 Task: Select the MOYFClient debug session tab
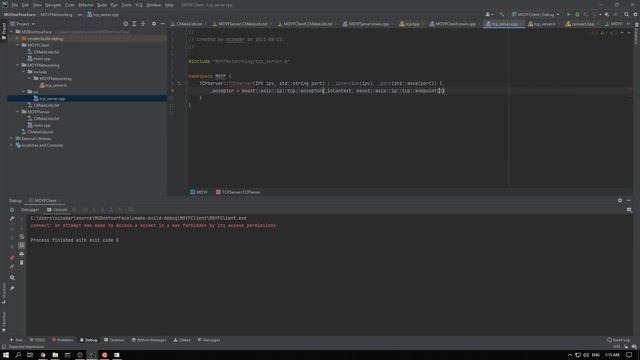coord(45,201)
